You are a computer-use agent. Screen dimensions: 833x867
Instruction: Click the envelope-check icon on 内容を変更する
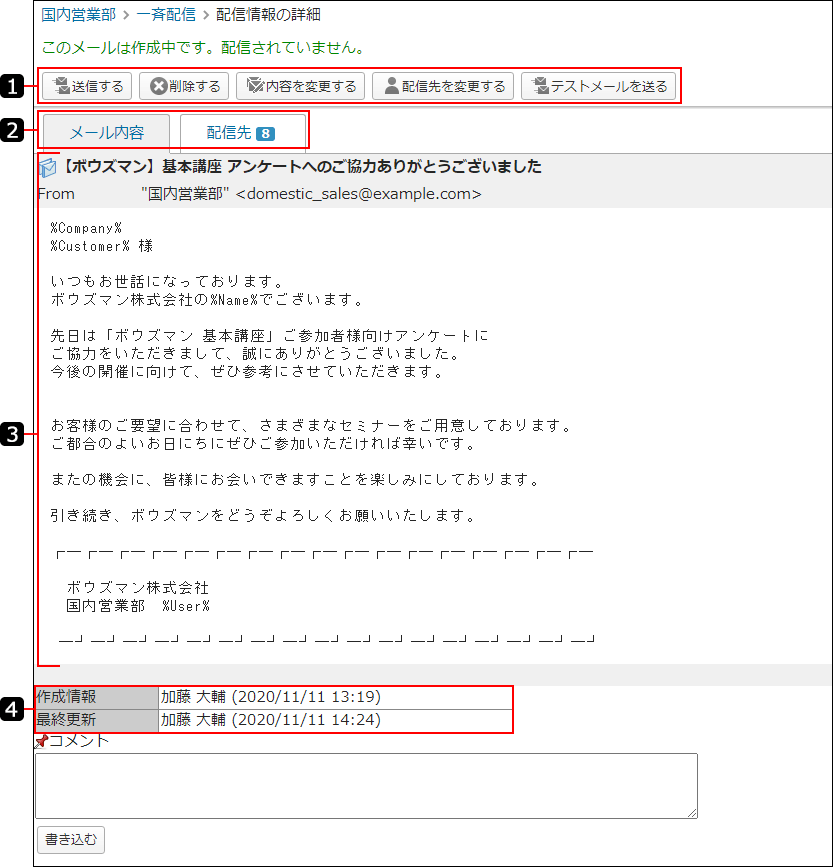coord(255,85)
